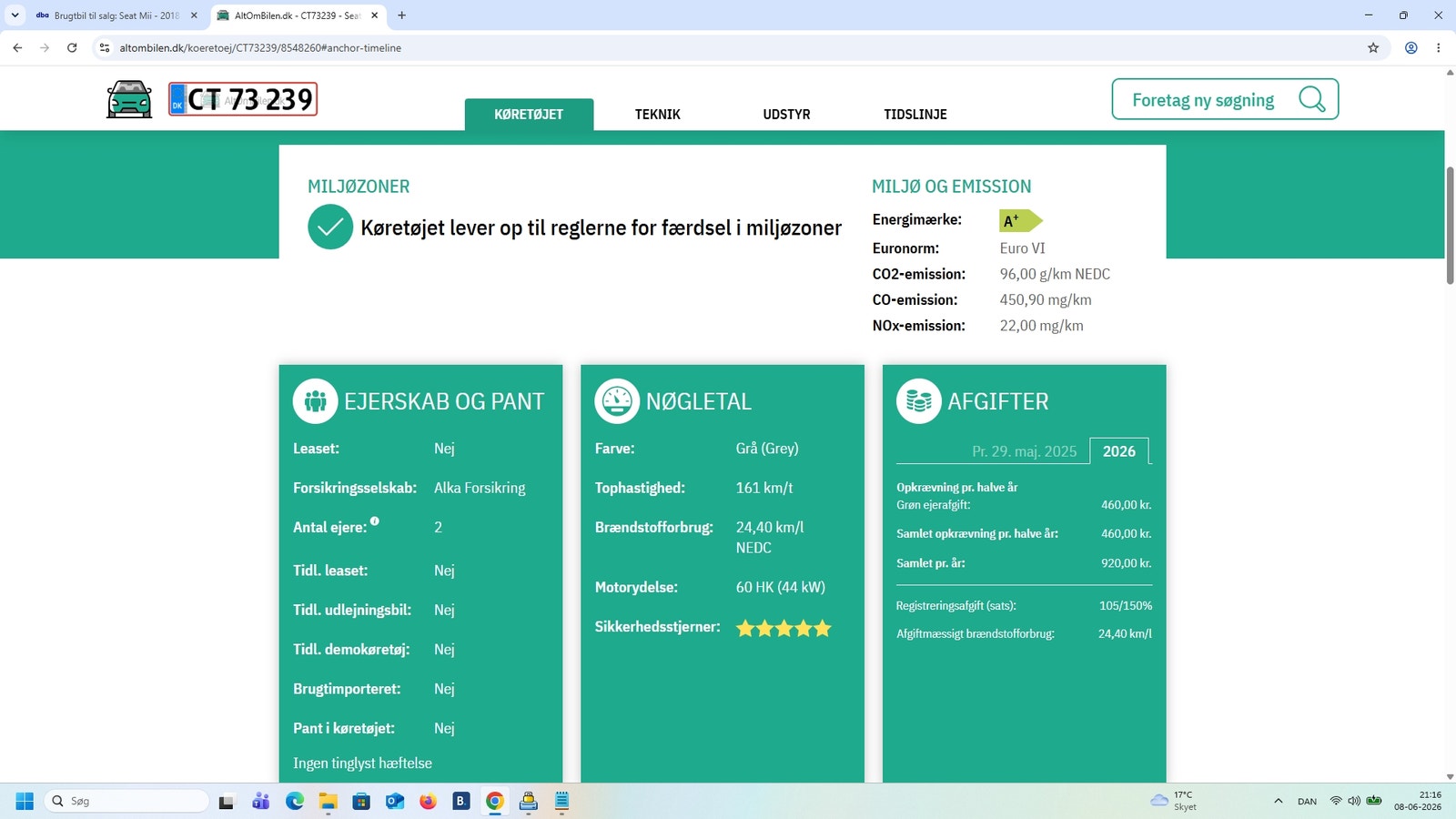This screenshot has width=1456, height=819.
Task: Click the CT 73 239 license plate
Action: (x=243, y=99)
